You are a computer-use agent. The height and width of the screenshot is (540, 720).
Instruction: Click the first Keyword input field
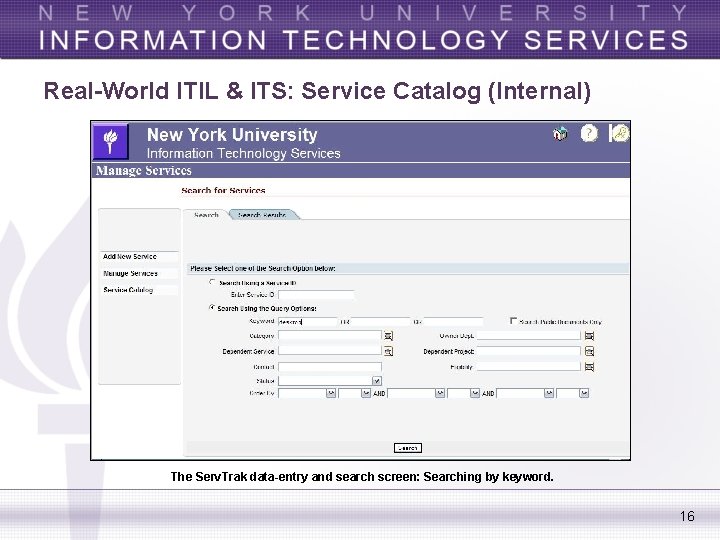pos(307,321)
